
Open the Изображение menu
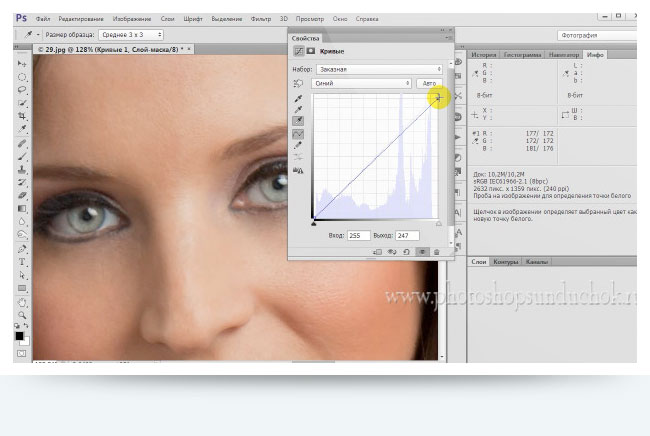(x=132, y=19)
